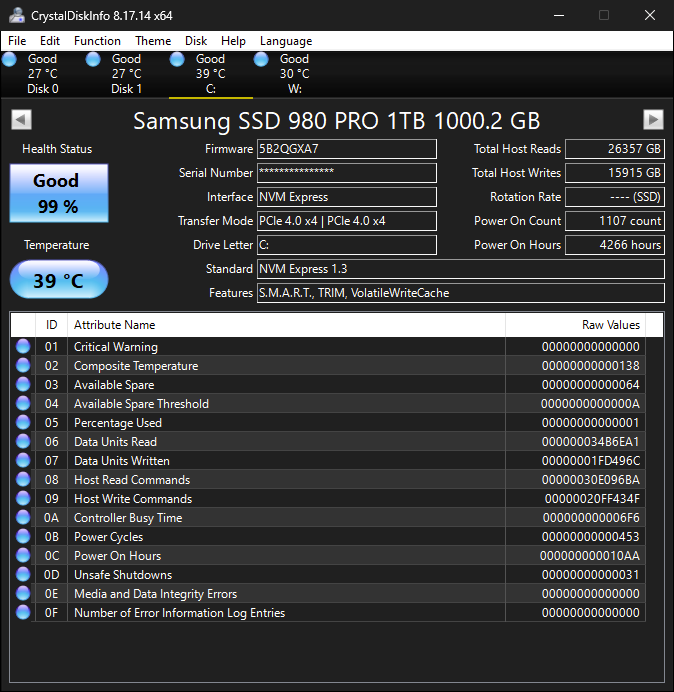Click the Attribute Name column header

click(286, 325)
